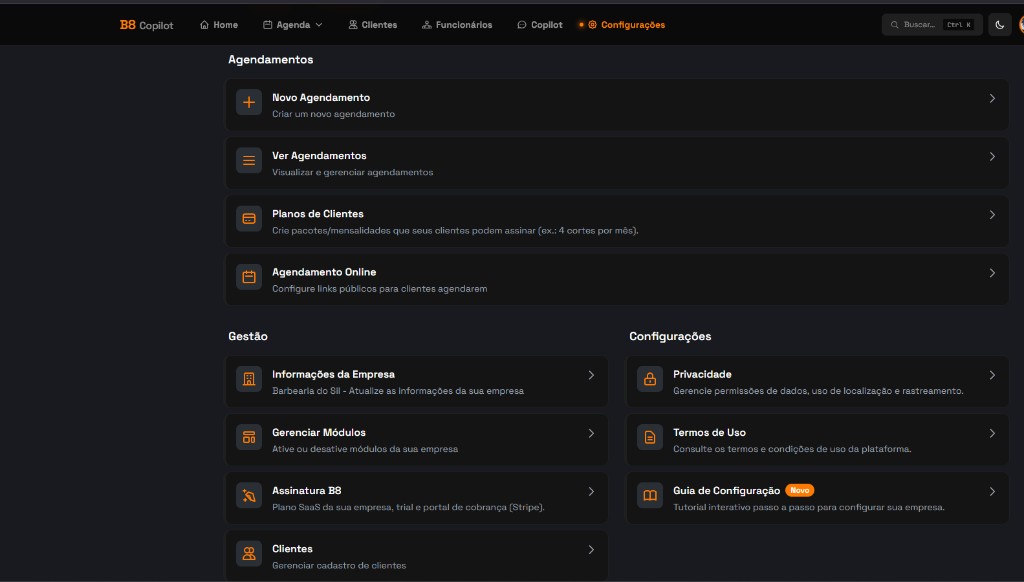The width and height of the screenshot is (1024, 582).
Task: Select the list icon beside Ver Agendamentos
Action: 248,160
